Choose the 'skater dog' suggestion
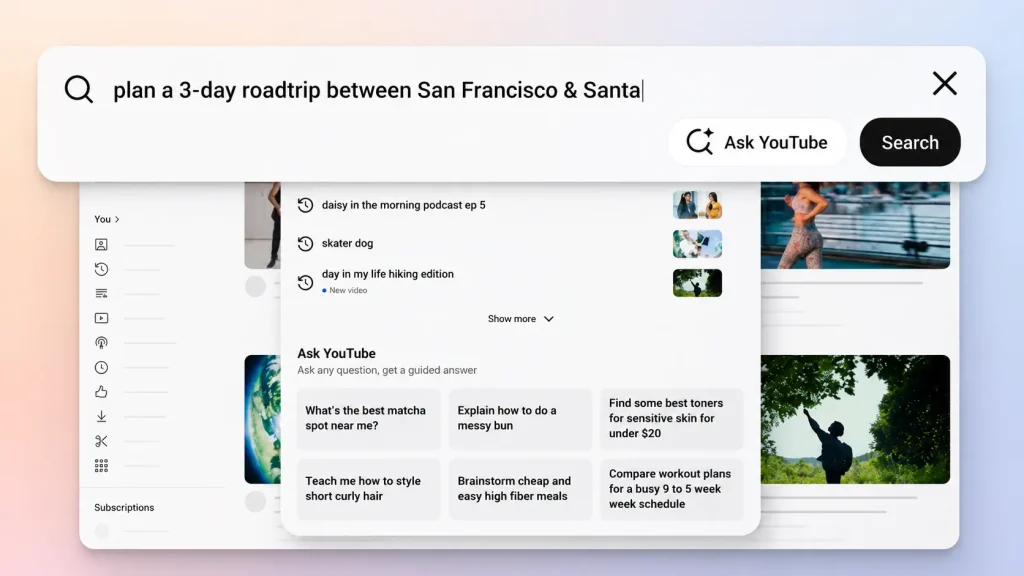The image size is (1024, 576). (x=347, y=243)
